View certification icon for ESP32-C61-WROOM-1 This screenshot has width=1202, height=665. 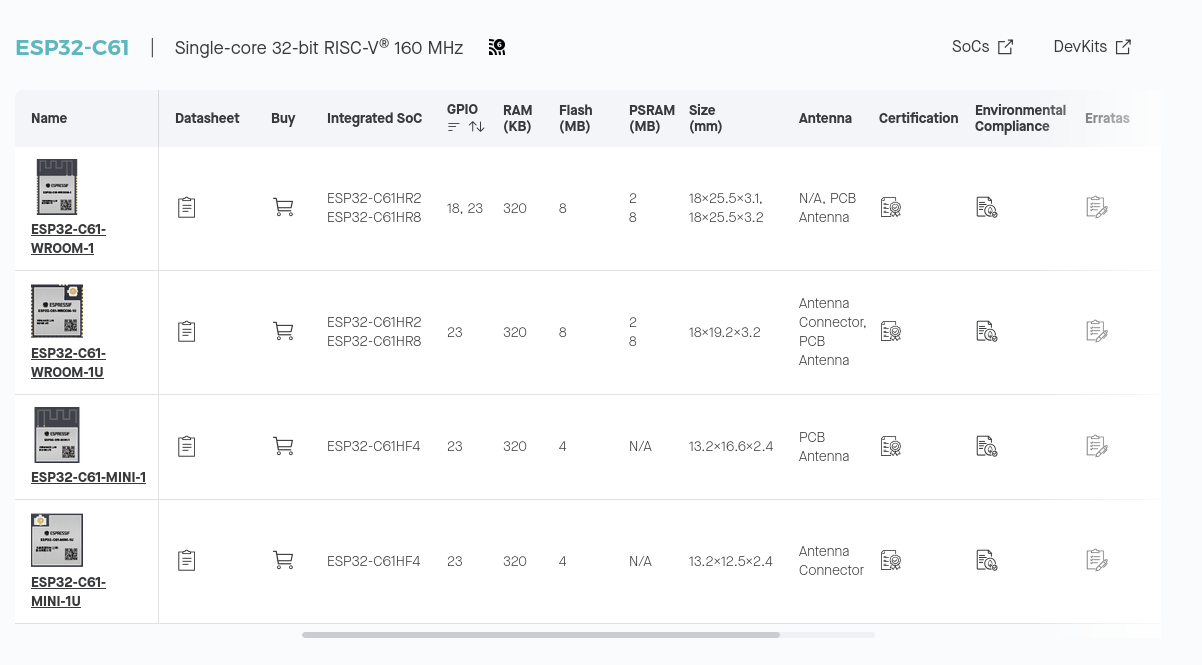[891, 208]
